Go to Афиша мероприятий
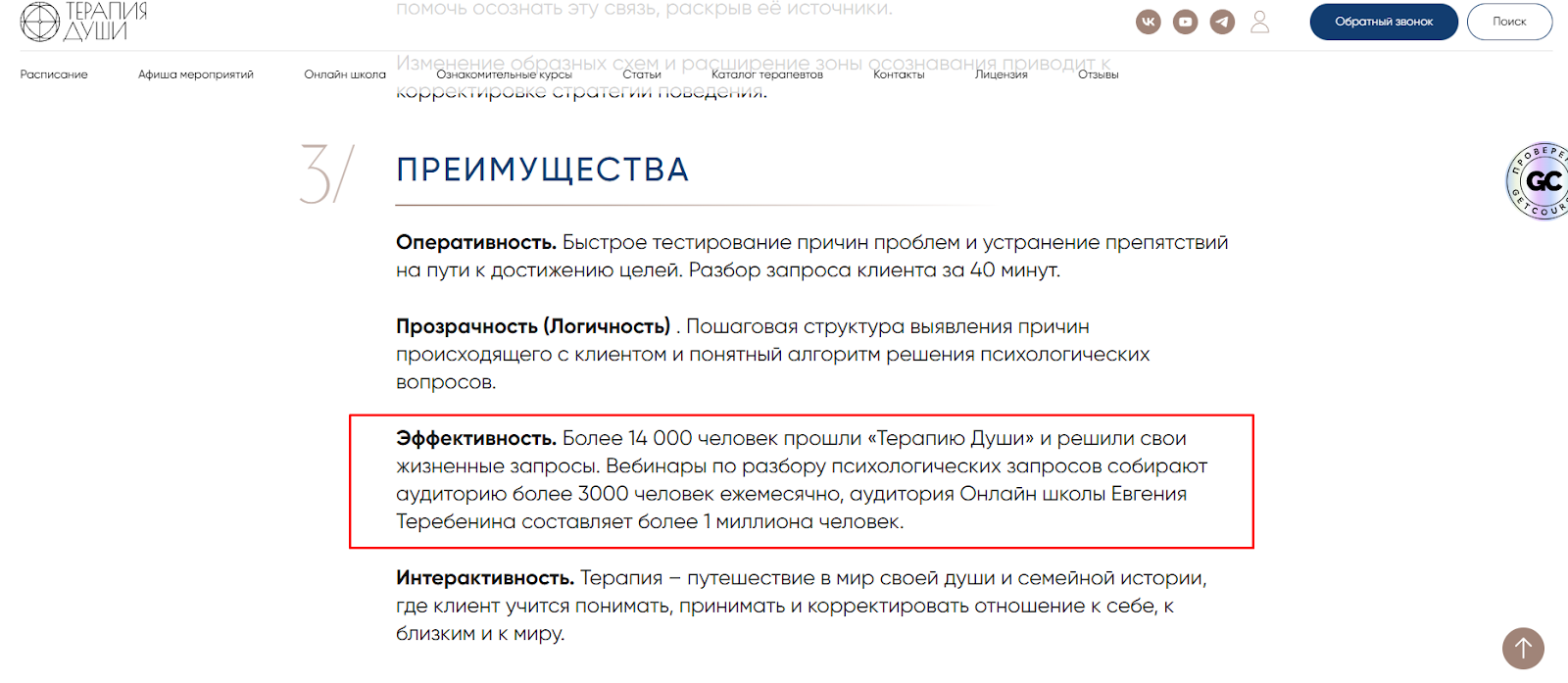The height and width of the screenshot is (683, 1568). [196, 74]
